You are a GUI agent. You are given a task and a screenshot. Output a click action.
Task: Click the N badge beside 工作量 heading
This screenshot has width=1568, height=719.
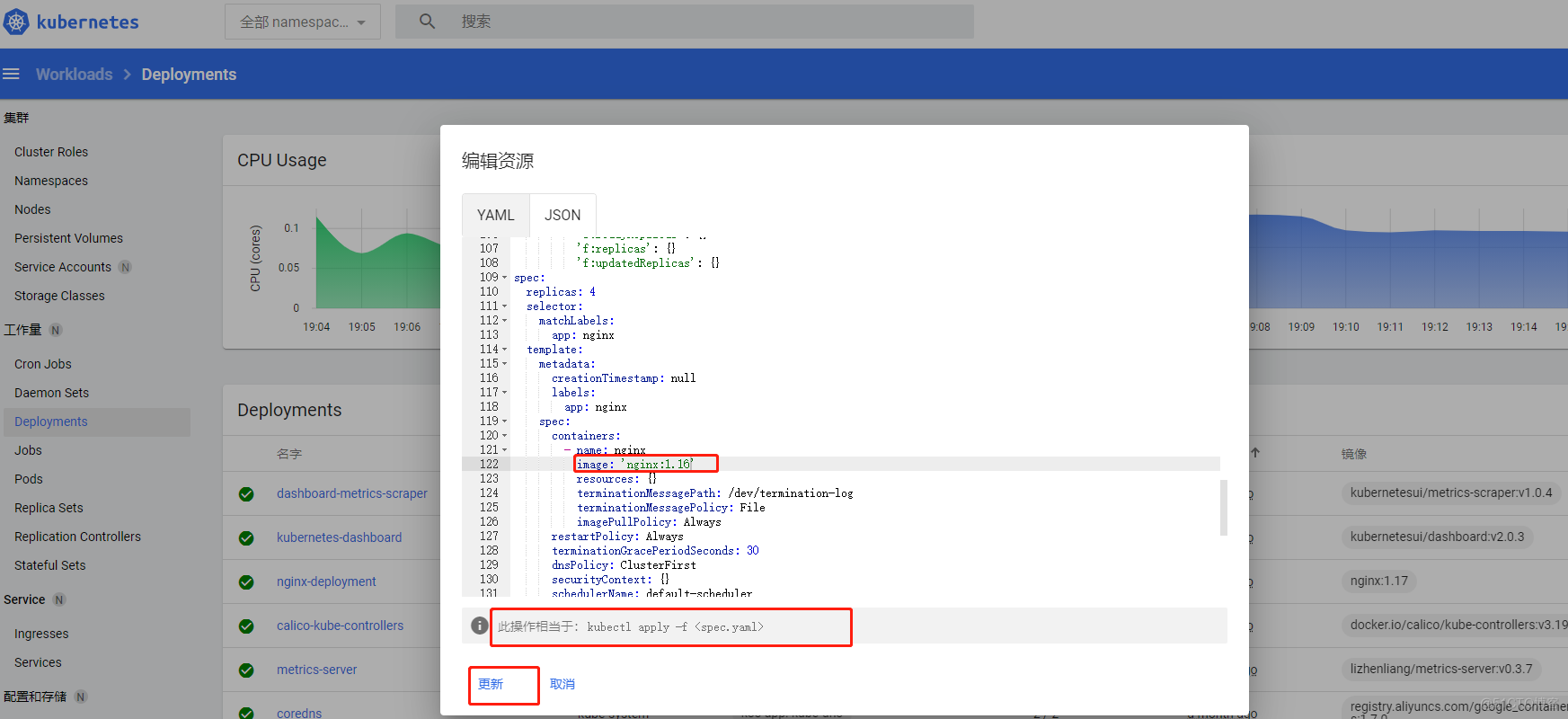pos(56,330)
